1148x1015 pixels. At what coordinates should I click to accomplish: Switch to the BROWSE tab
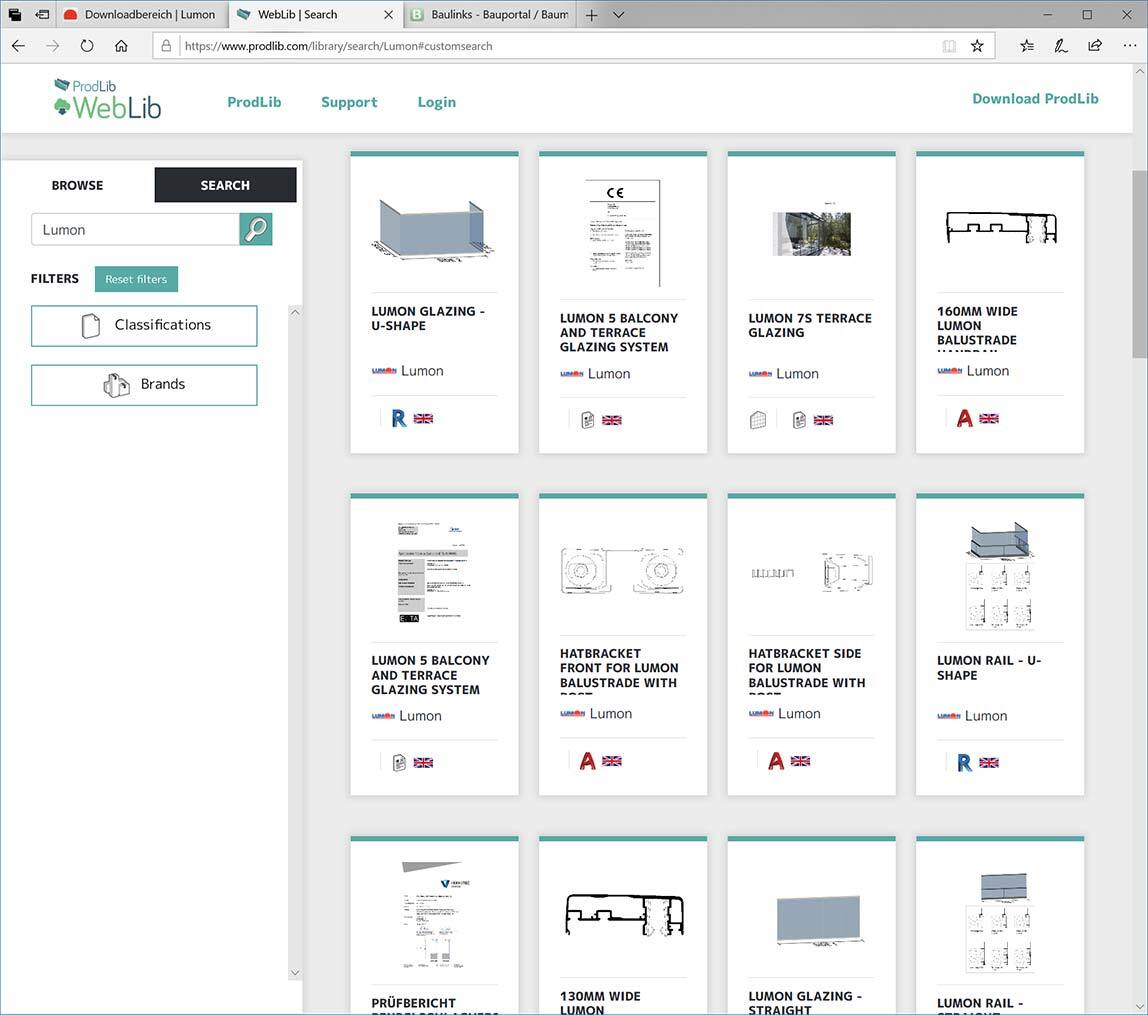[78, 185]
